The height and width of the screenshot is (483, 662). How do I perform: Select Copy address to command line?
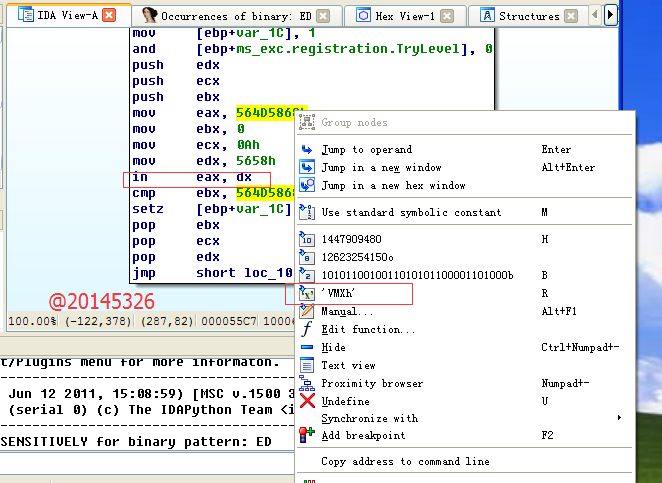(x=405, y=462)
